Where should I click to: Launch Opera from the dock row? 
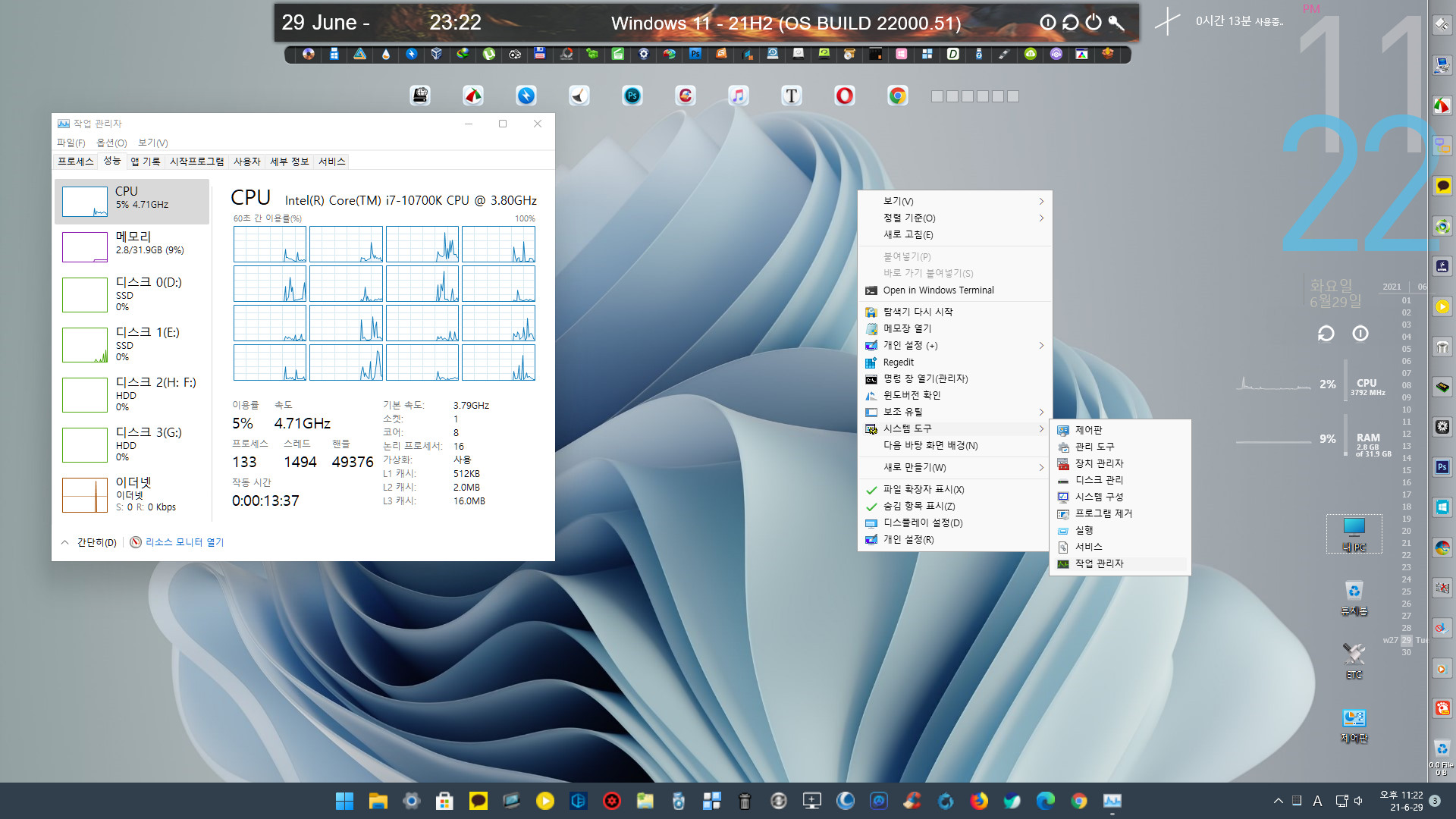coord(845,96)
